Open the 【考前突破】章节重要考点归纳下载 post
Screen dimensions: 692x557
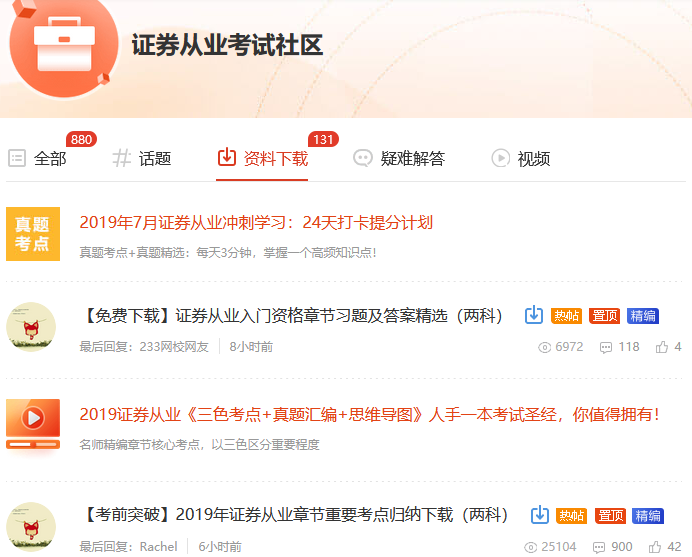tap(296, 515)
